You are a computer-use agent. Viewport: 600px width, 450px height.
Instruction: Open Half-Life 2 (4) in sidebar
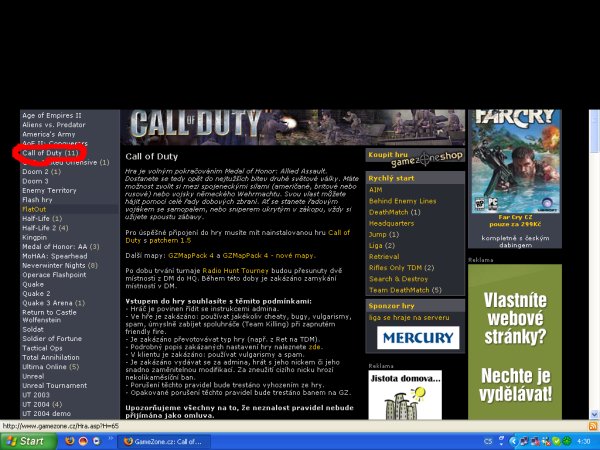coord(45,228)
